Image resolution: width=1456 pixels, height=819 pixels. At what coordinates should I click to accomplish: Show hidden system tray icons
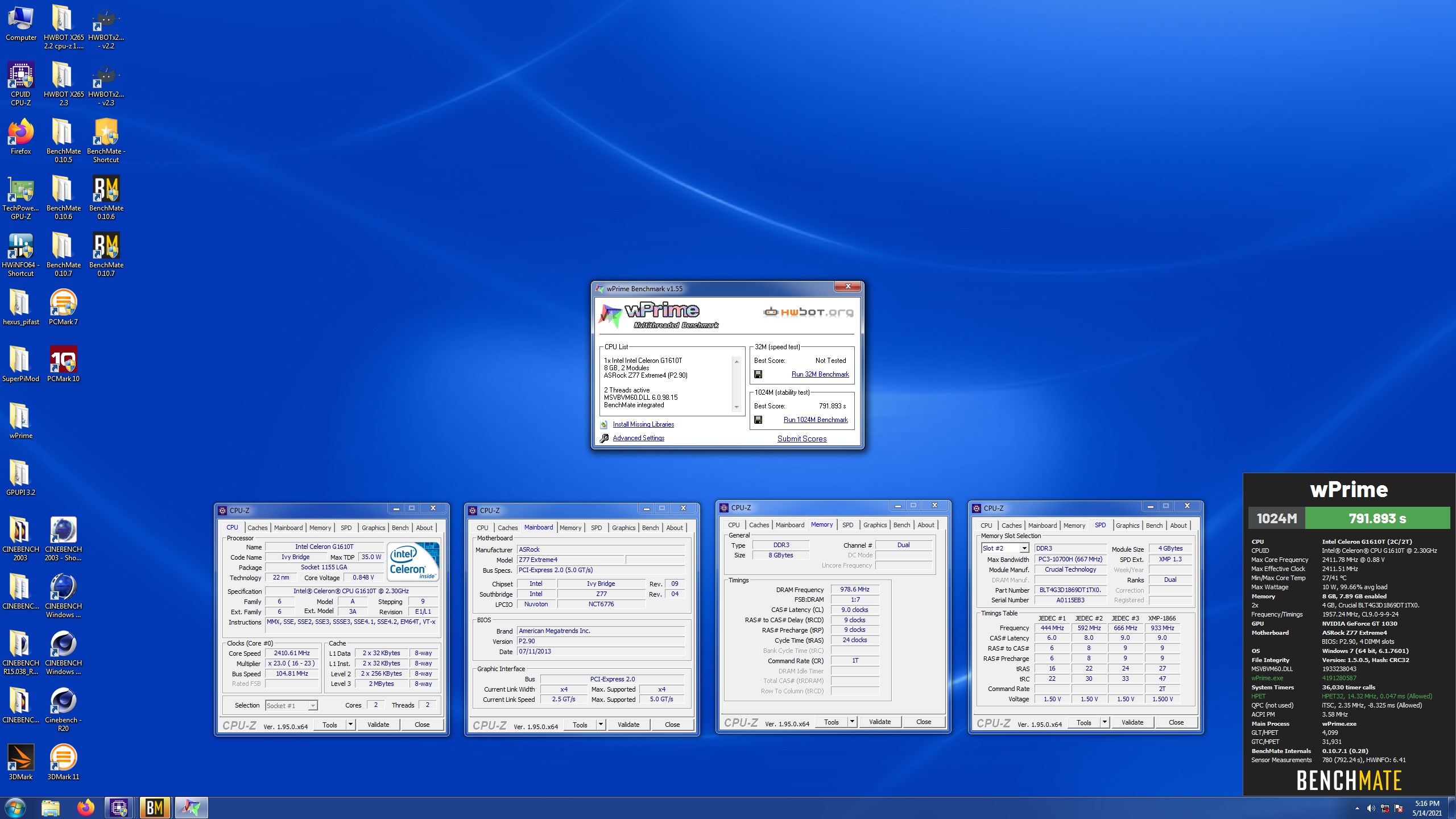[1357, 808]
